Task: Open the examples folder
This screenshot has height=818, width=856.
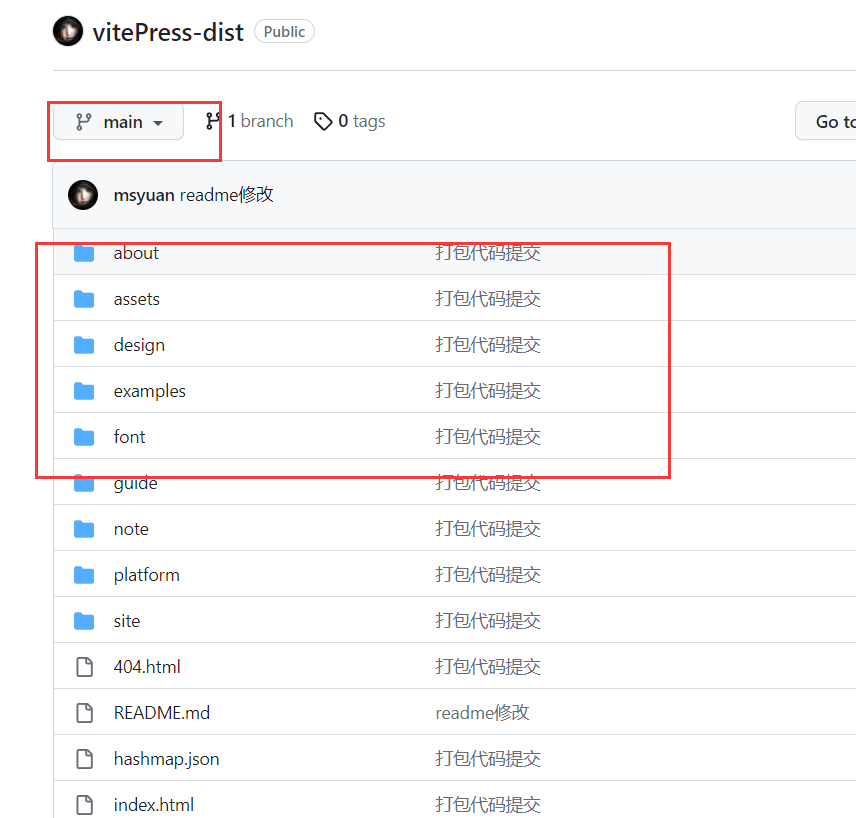Action: [x=150, y=391]
